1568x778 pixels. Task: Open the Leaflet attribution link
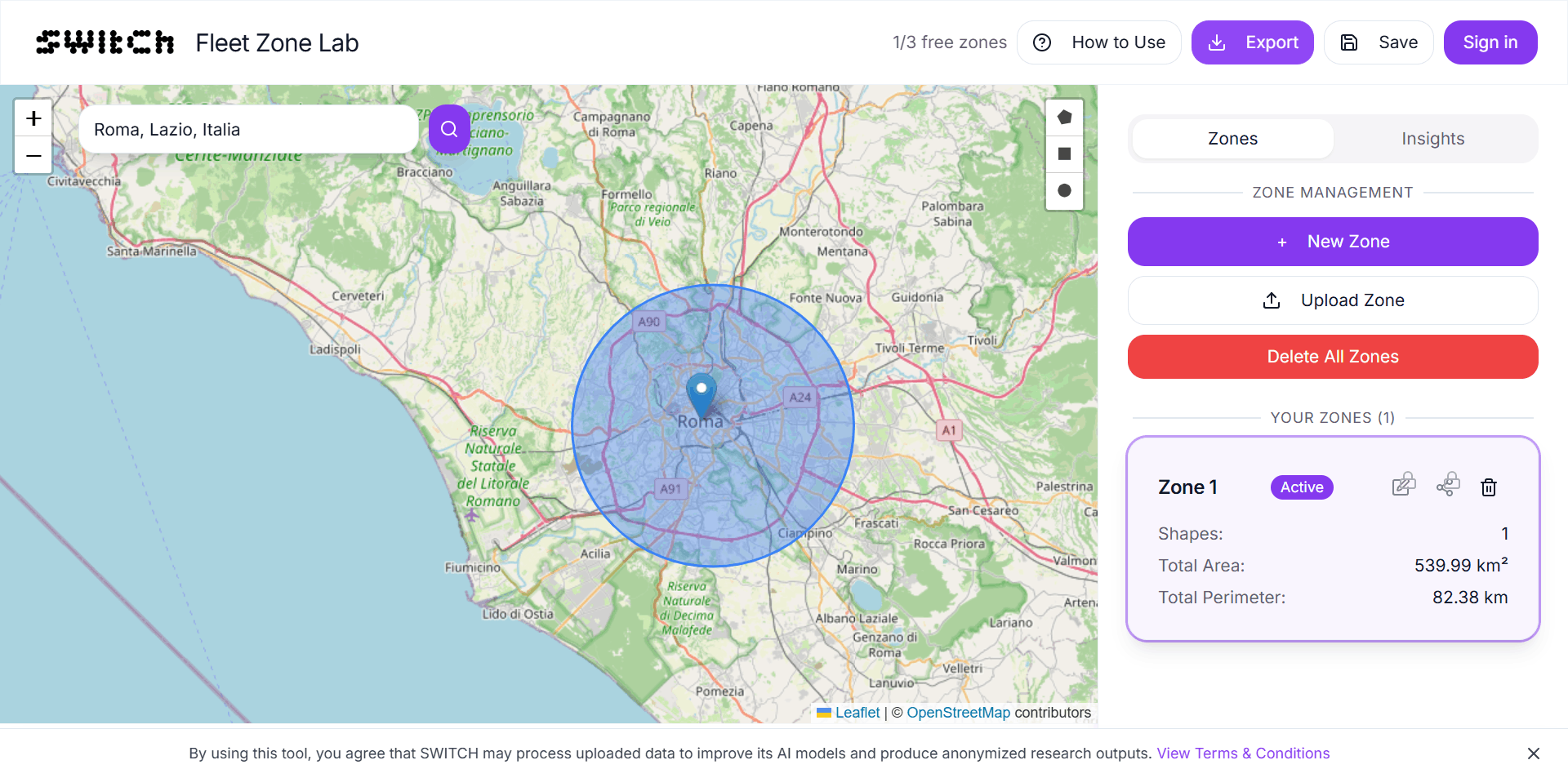(857, 713)
